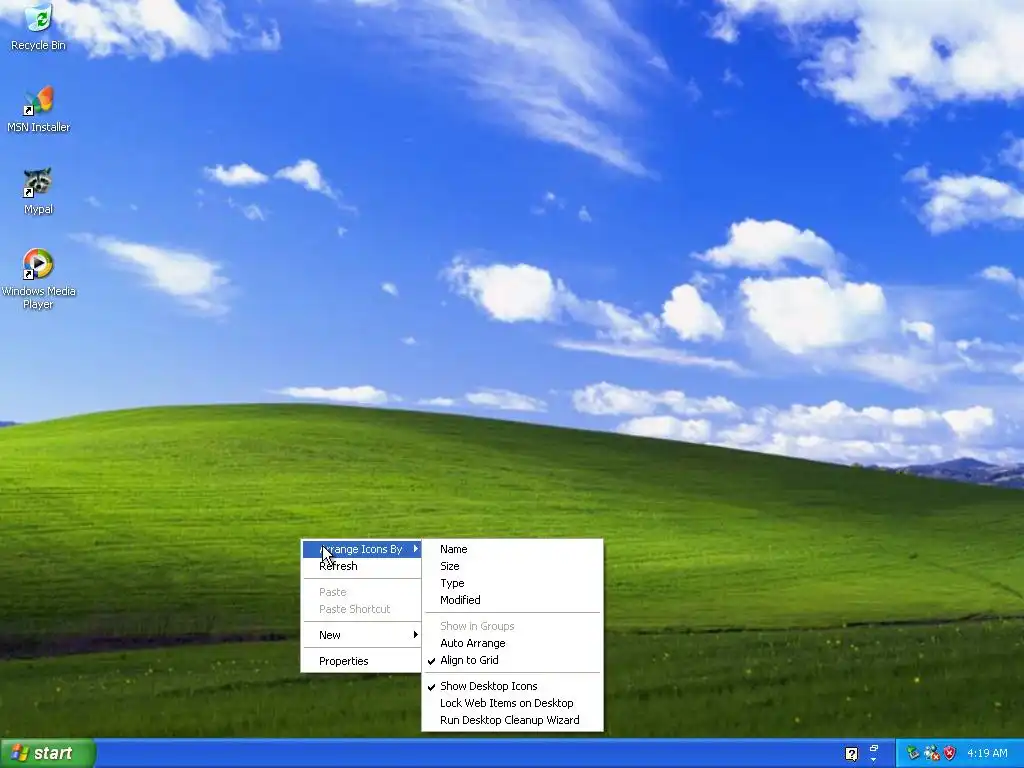Click the 4:19 AM taskbar clock
This screenshot has height=768, width=1024.
click(x=987, y=753)
